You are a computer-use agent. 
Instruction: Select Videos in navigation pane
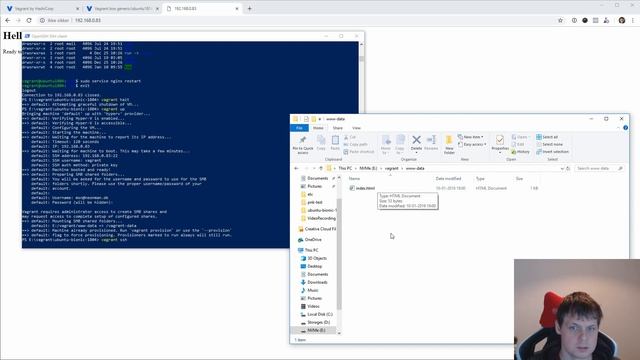click(x=310, y=306)
